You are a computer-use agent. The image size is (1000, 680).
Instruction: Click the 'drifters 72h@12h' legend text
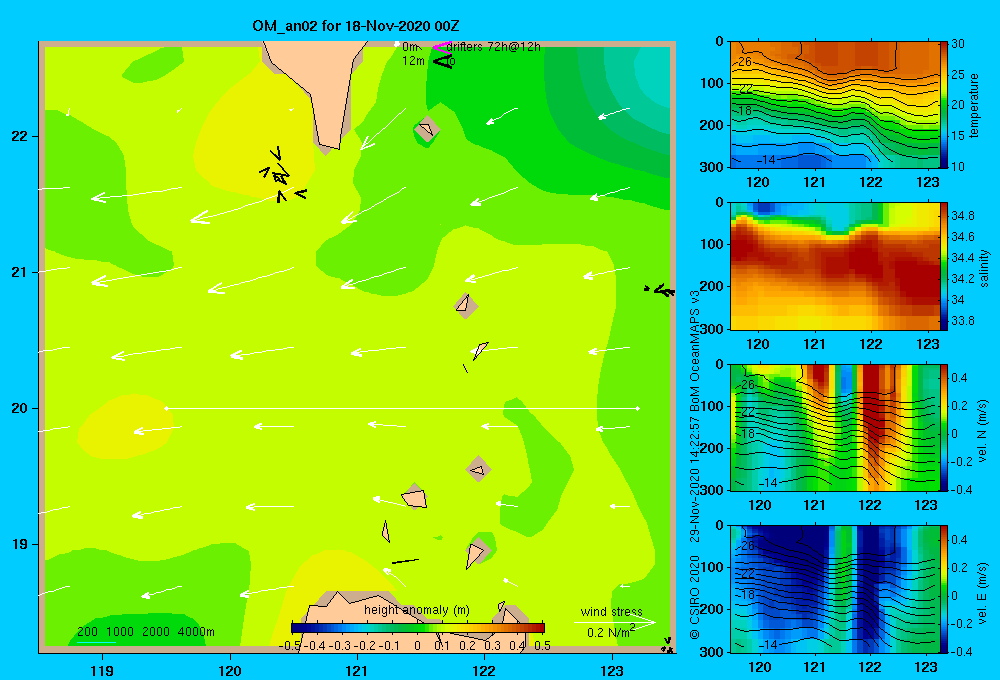[494, 47]
